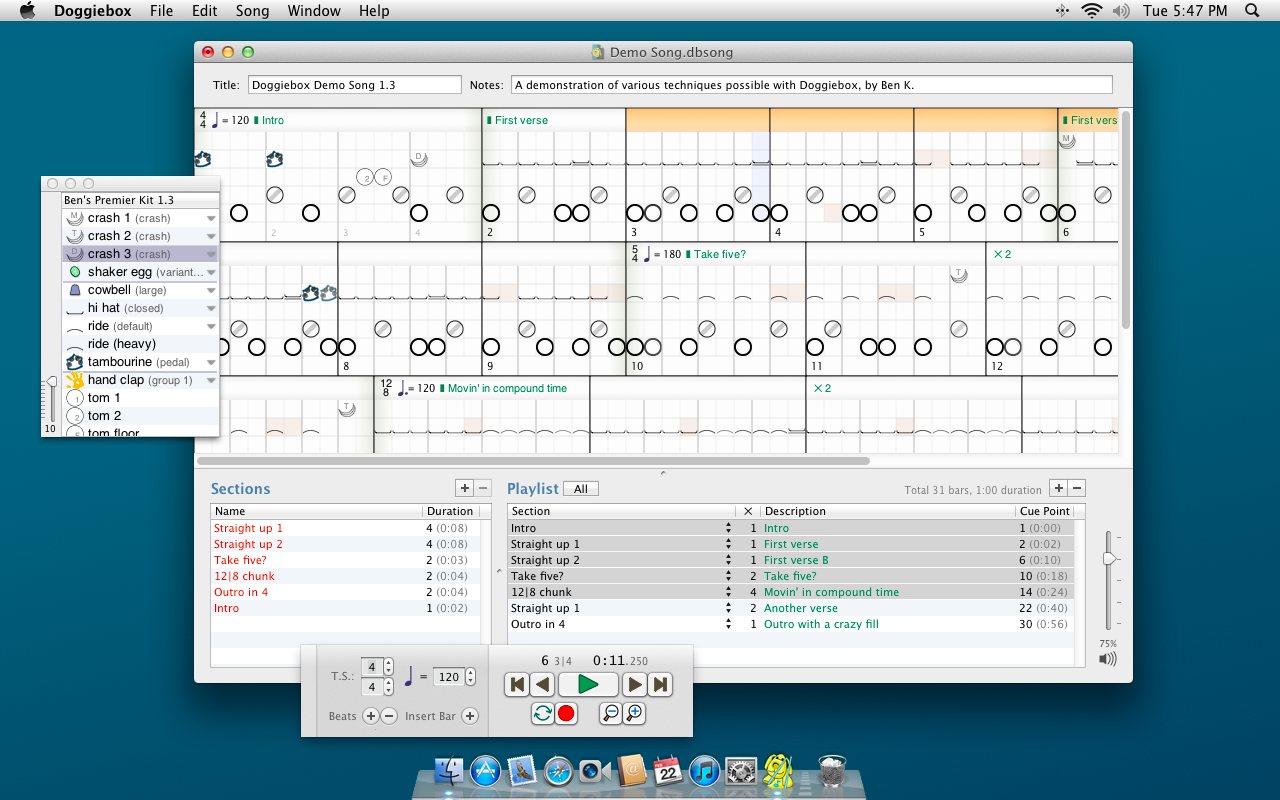Click the Notes text field
The image size is (1280, 800).
click(811, 85)
